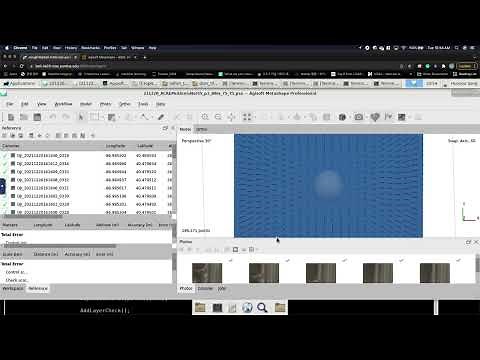Open the web browser globe icon in the dock

[x=247, y=308]
